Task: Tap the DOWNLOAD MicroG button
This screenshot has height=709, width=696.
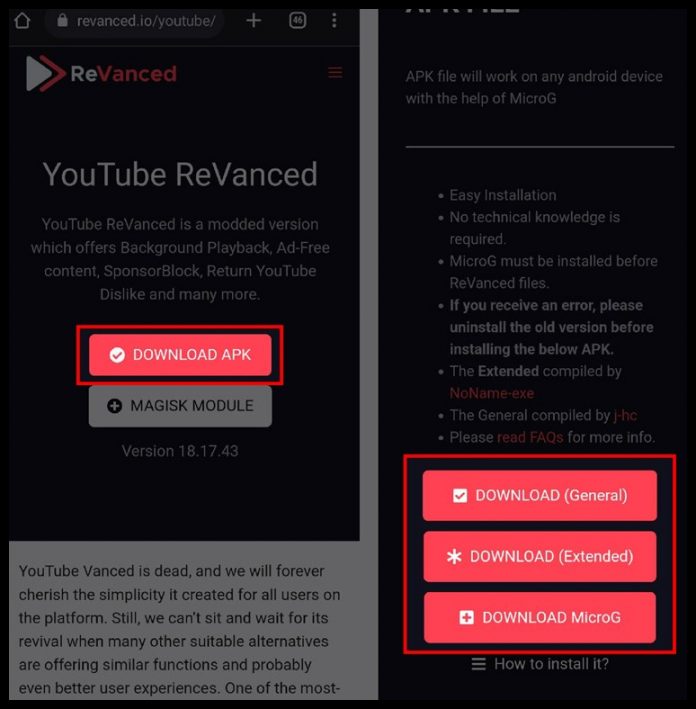Action: click(x=539, y=617)
